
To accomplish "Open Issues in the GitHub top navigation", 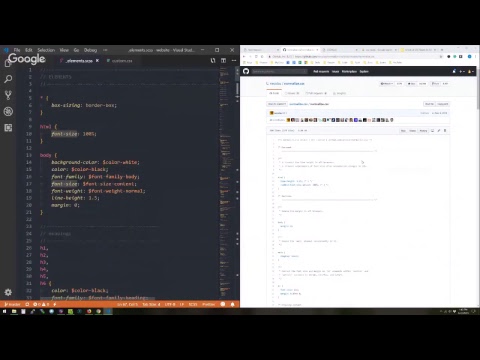I will click(335, 71).
